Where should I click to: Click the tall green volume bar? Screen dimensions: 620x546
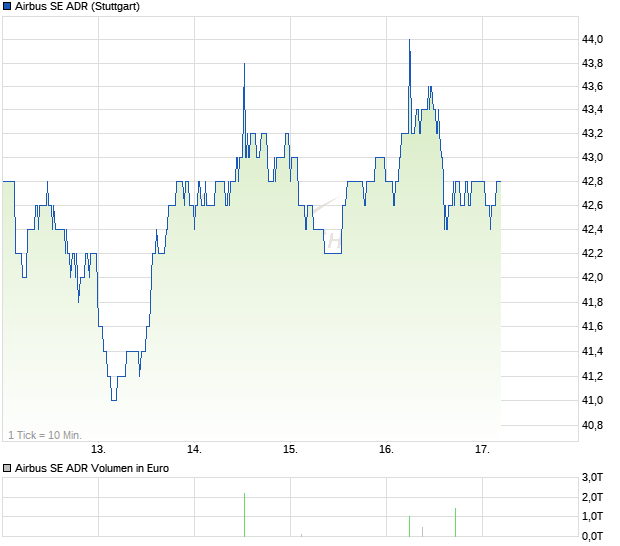pos(244,514)
